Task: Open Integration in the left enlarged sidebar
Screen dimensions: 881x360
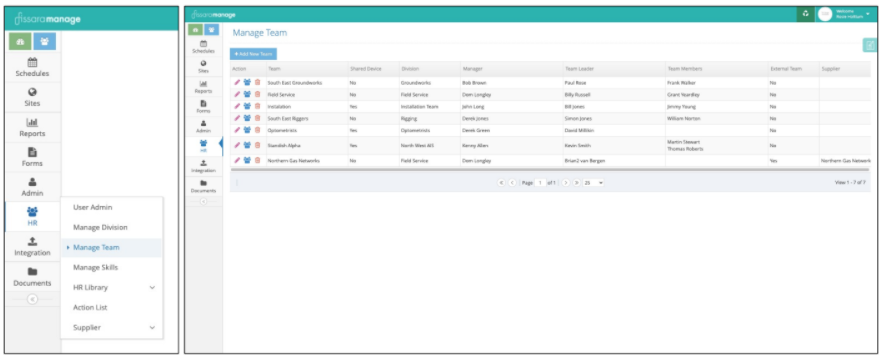Action: tap(32, 247)
